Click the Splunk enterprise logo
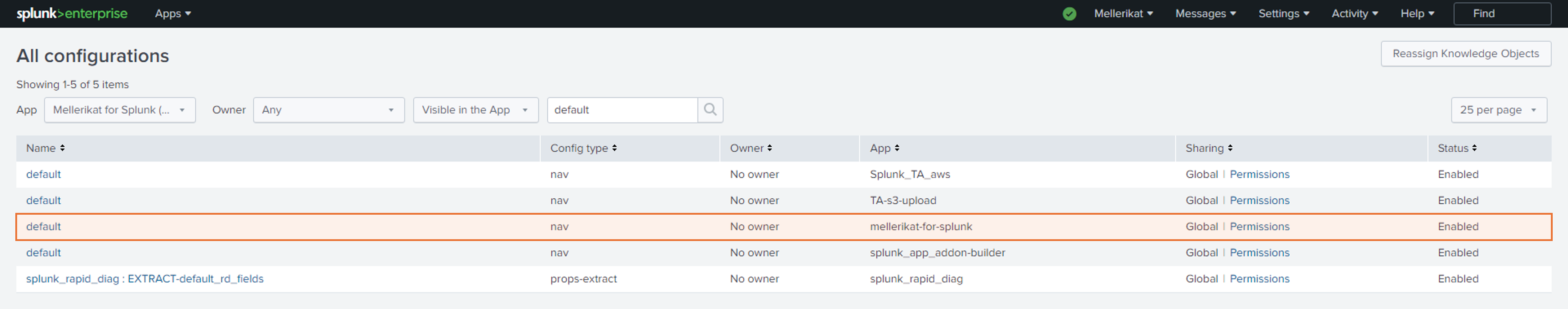This screenshot has width=1568, height=309. (72, 14)
